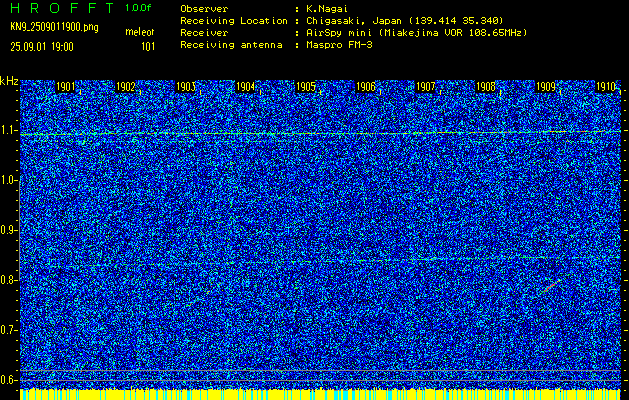Click the 1906 time marker
The height and width of the screenshot is (400, 629).
[365, 87]
